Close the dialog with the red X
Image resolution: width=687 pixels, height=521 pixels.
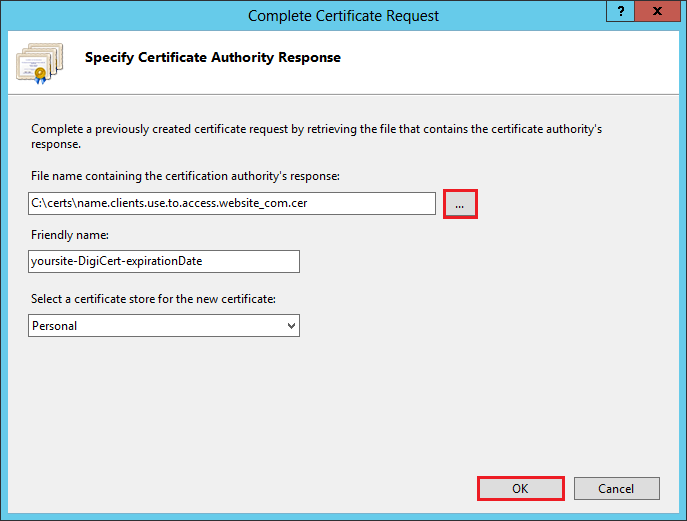654,12
